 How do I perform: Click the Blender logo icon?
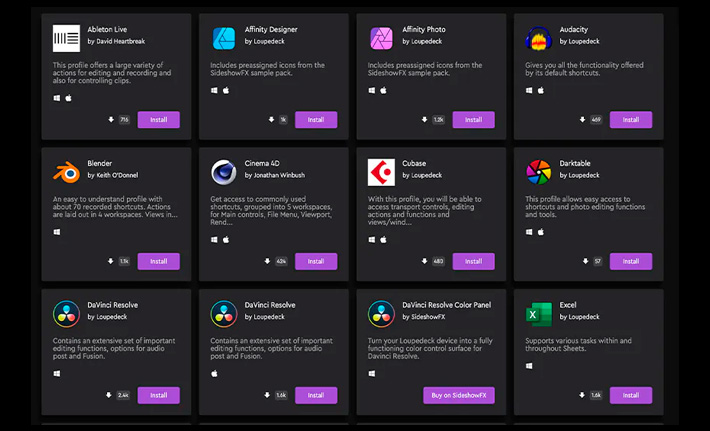67,172
